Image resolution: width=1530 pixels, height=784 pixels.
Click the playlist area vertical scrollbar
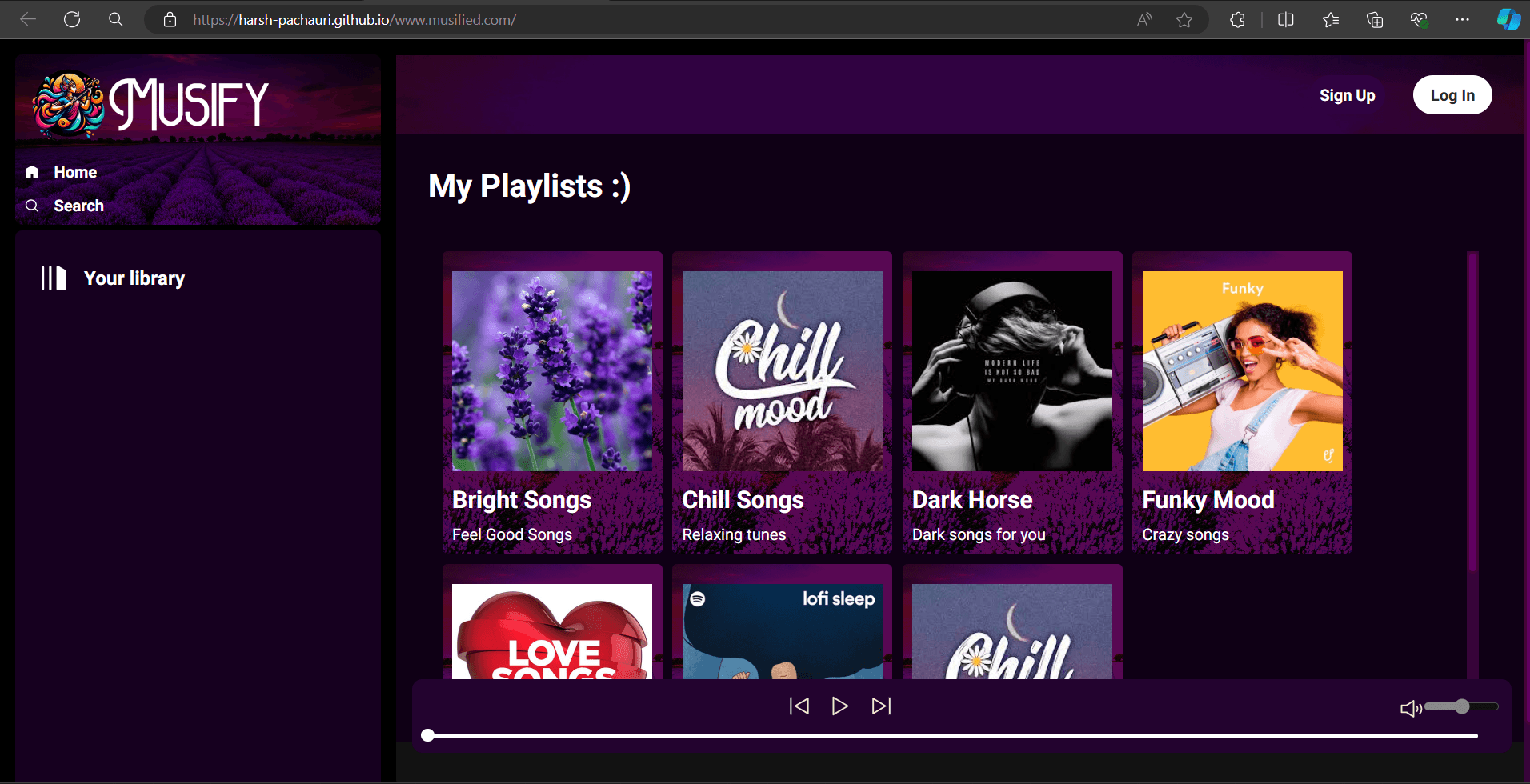pos(1472,412)
